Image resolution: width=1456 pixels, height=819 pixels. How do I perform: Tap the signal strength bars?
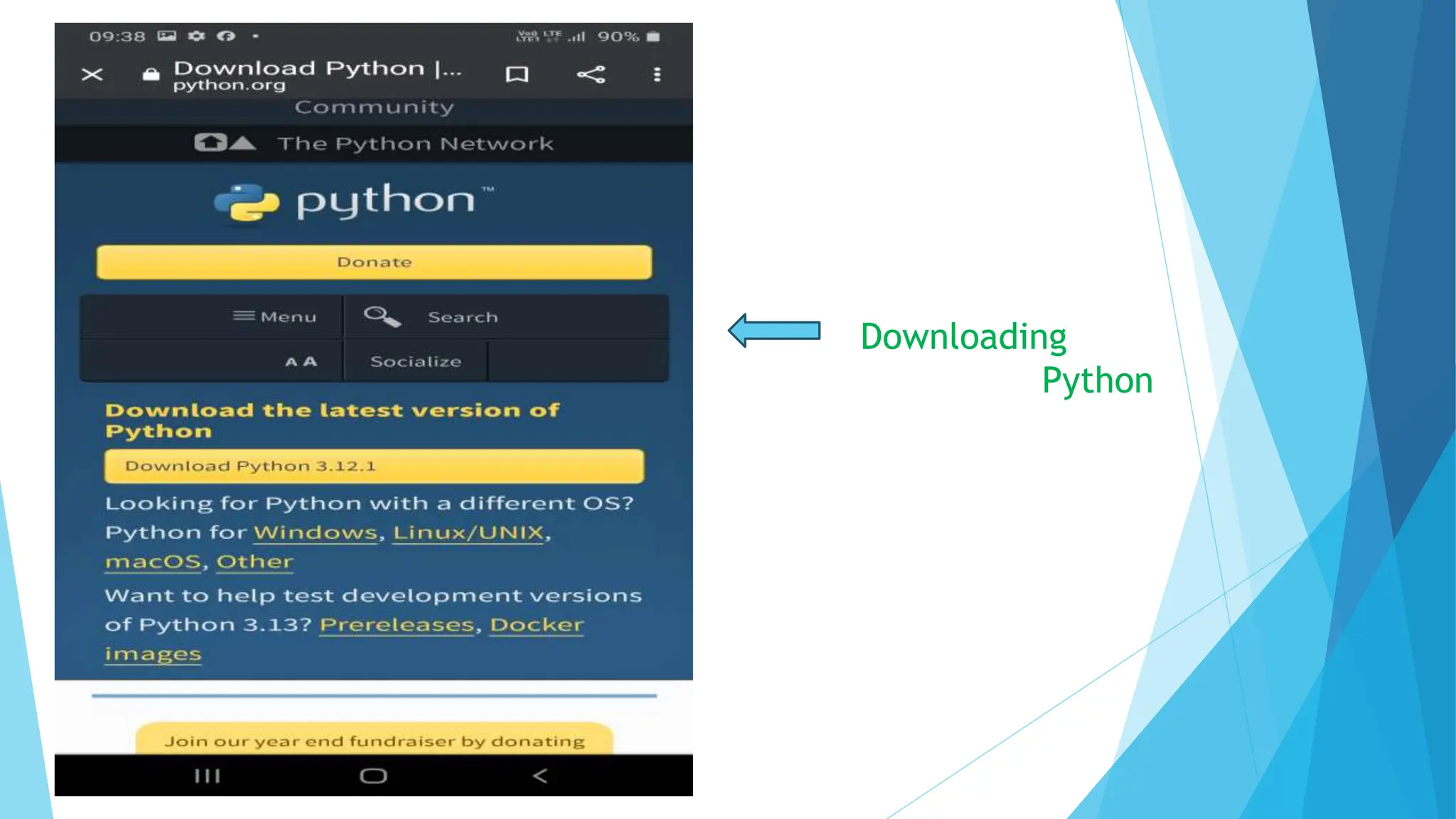pyautogui.click(x=577, y=36)
